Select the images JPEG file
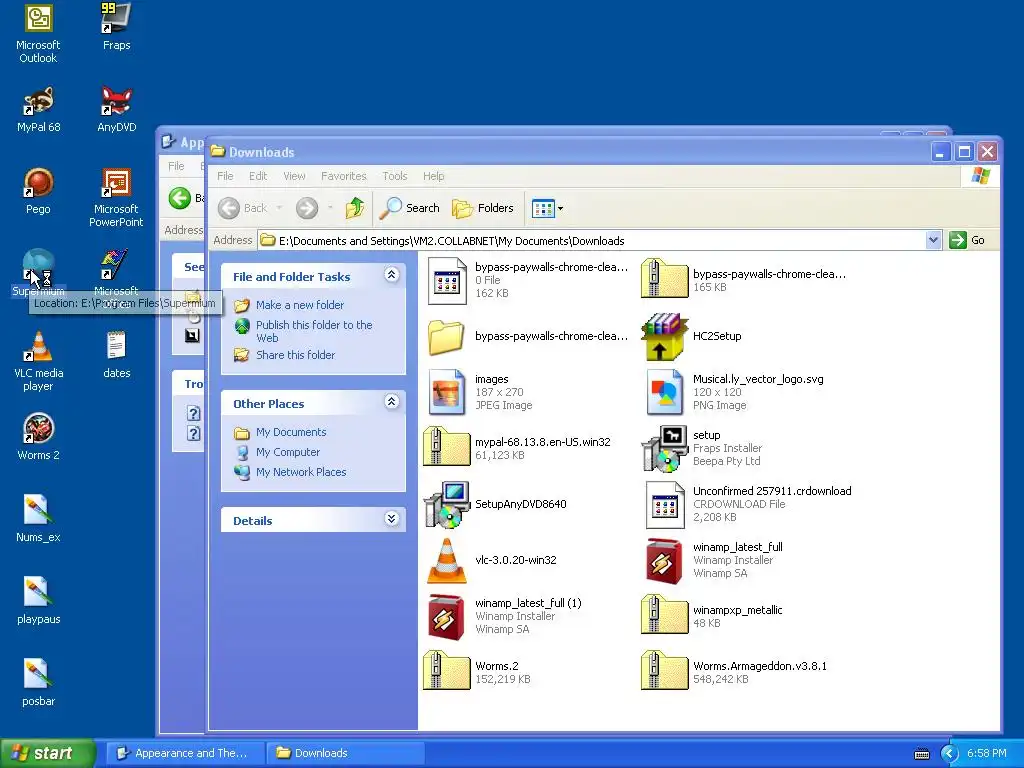Screen dimensions: 1024x768 (481, 392)
